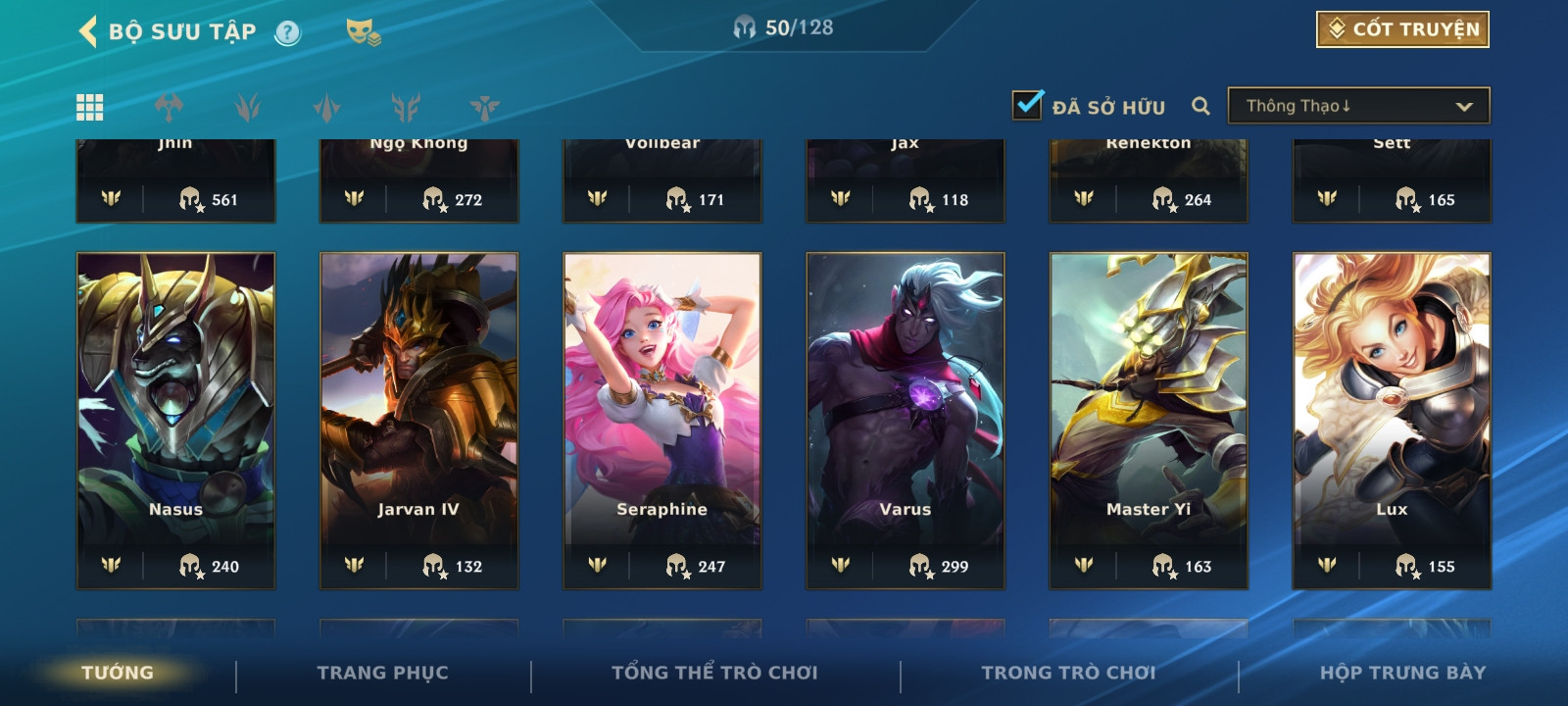Image resolution: width=1568 pixels, height=706 pixels.
Task: Expand the Thông Thạo sort dropdown
Action: [x=1358, y=106]
